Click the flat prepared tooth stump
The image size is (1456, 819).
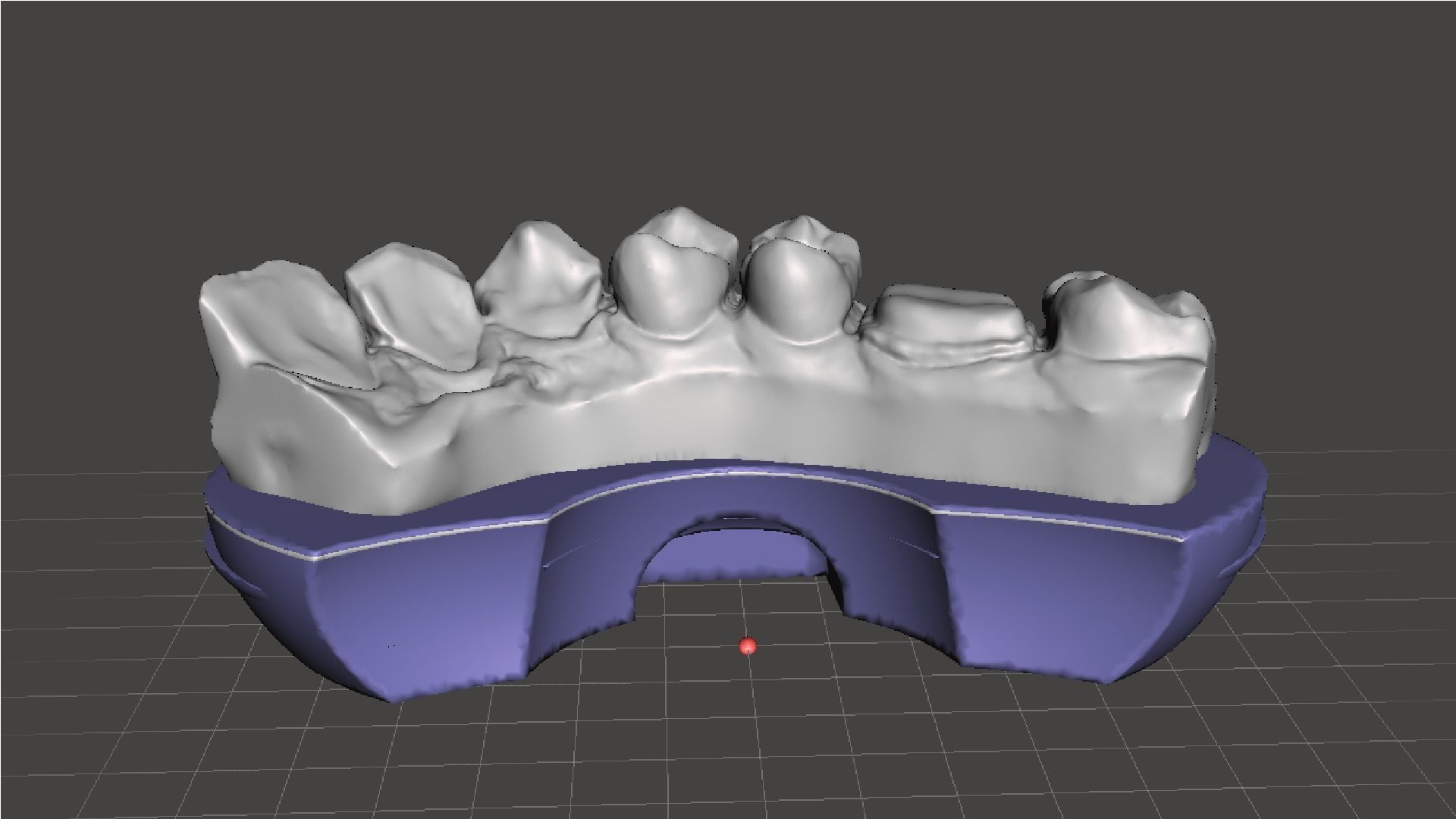[x=948, y=326]
